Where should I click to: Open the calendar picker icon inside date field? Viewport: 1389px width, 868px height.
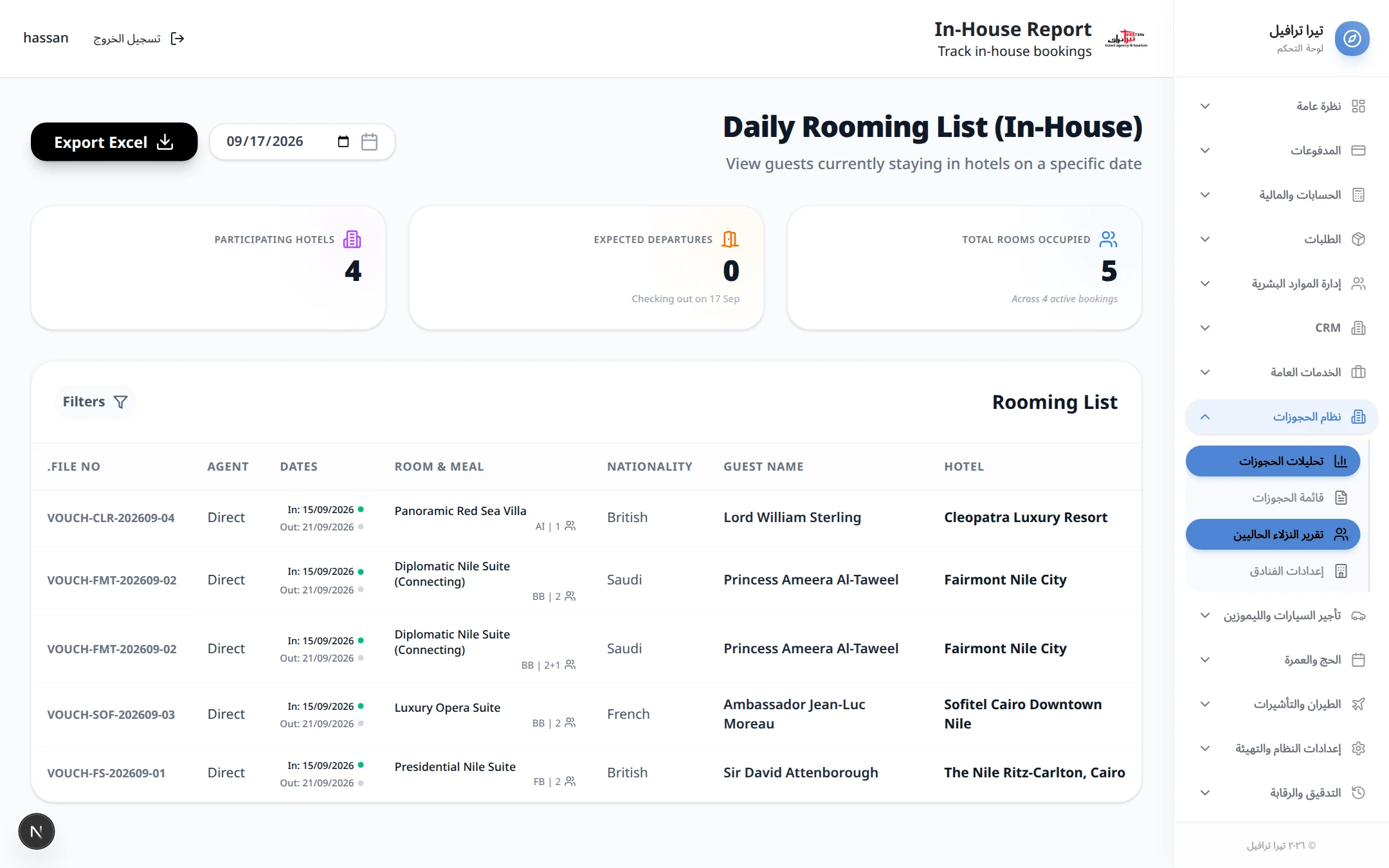coord(343,141)
